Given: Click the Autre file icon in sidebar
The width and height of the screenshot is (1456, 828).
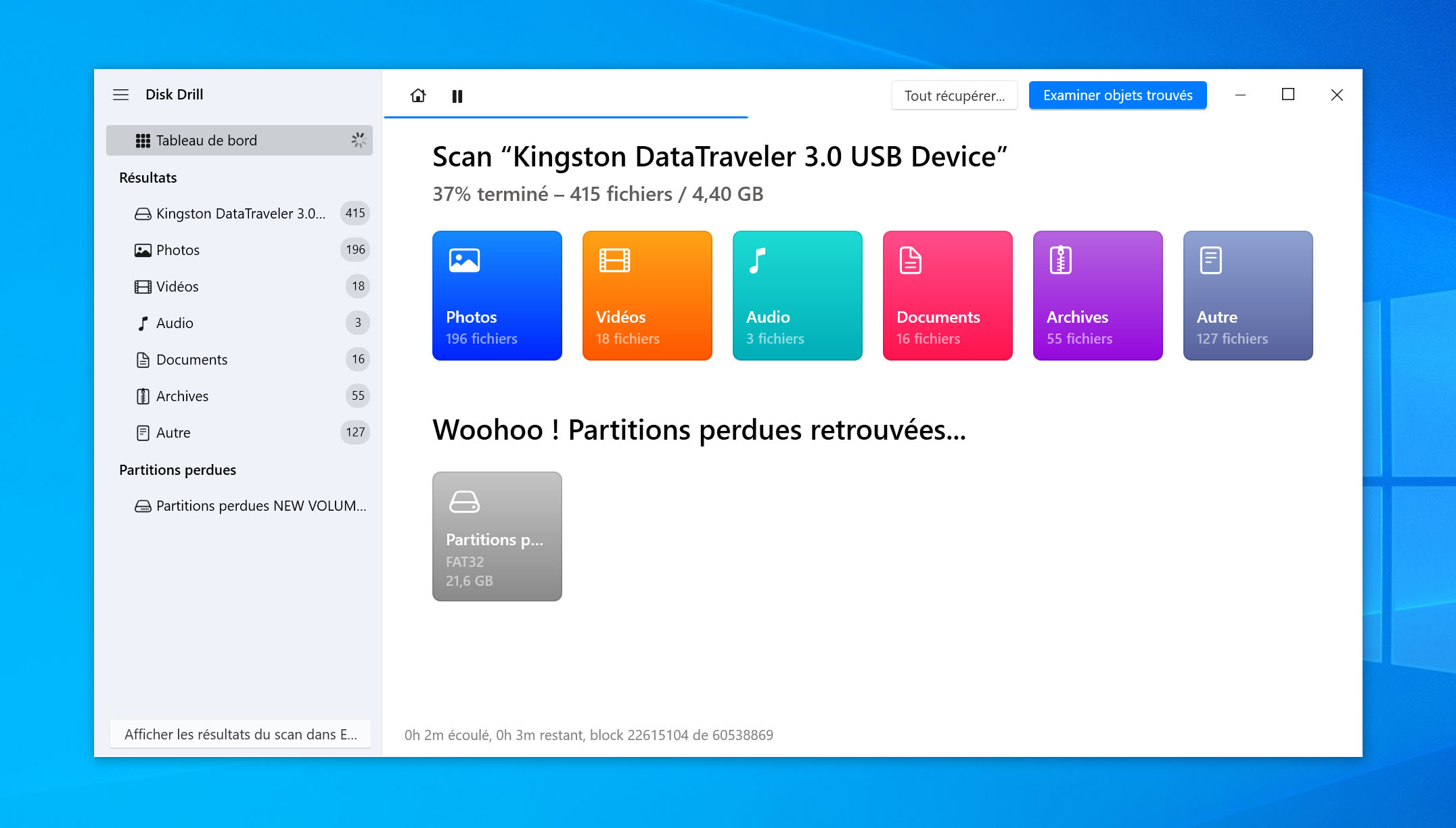Looking at the screenshot, I should pyautogui.click(x=143, y=433).
